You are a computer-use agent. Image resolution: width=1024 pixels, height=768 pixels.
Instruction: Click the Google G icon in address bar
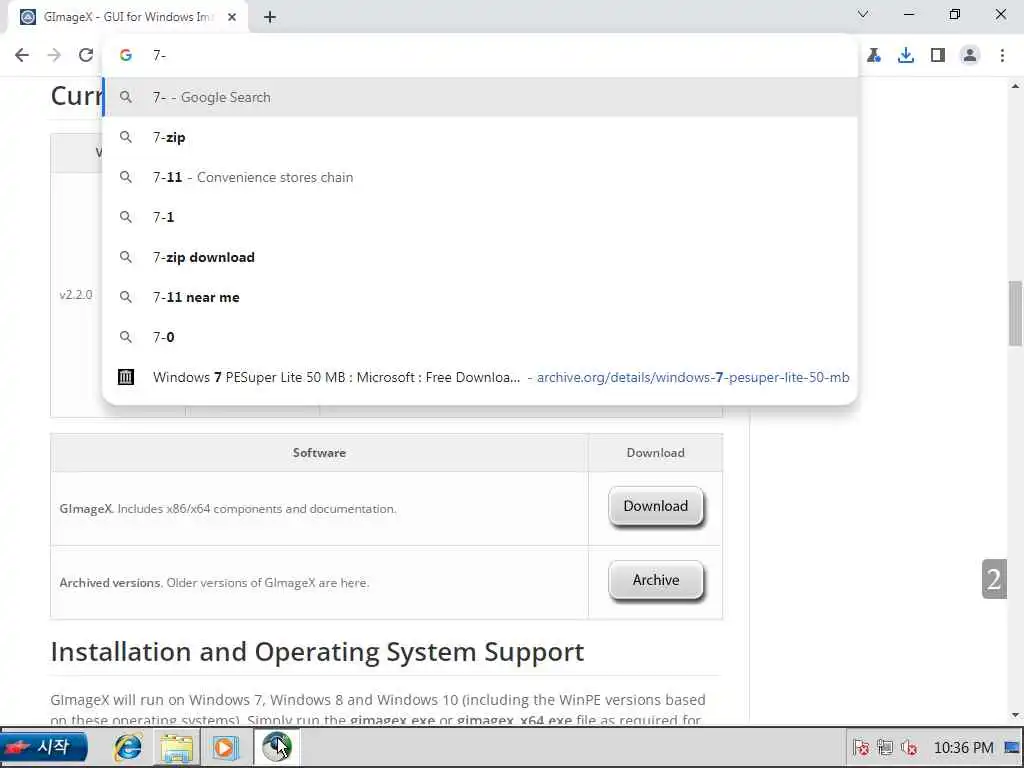[126, 56]
